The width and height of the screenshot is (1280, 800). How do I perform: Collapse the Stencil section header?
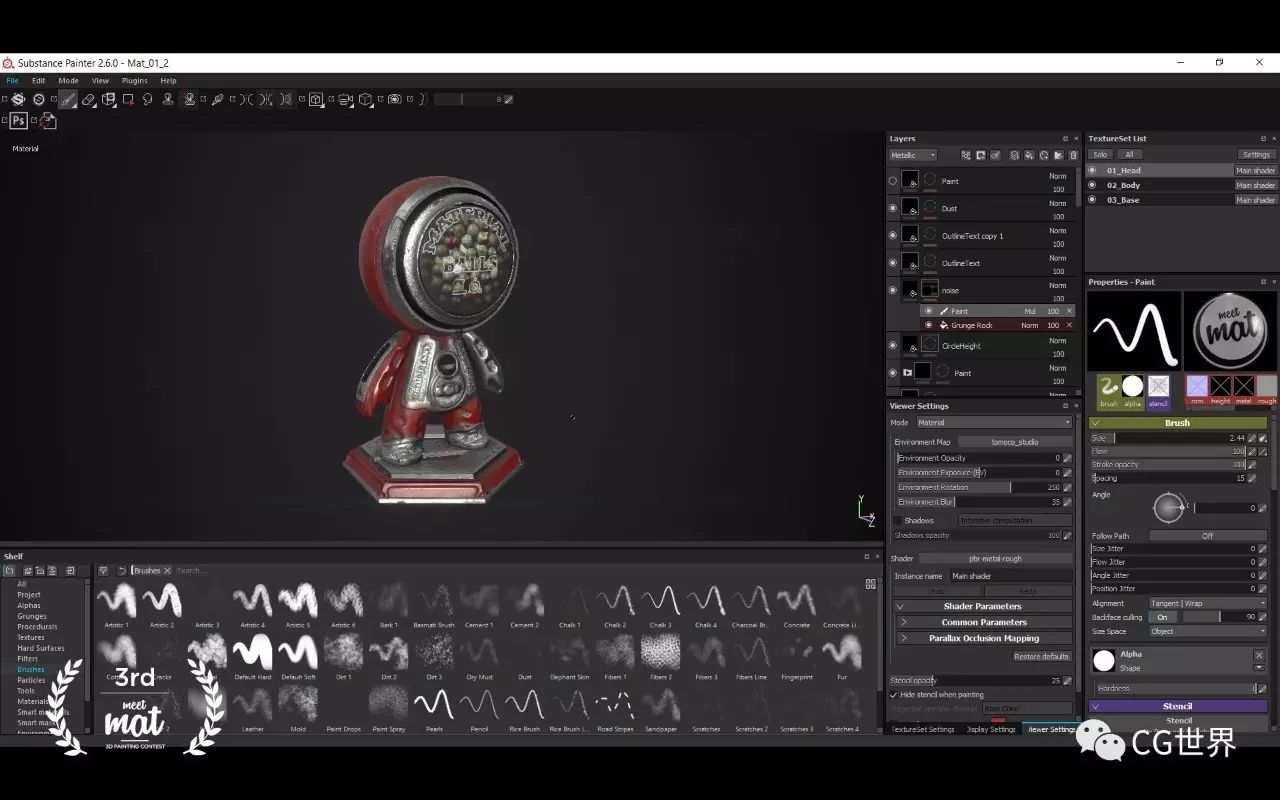[x=1177, y=706]
